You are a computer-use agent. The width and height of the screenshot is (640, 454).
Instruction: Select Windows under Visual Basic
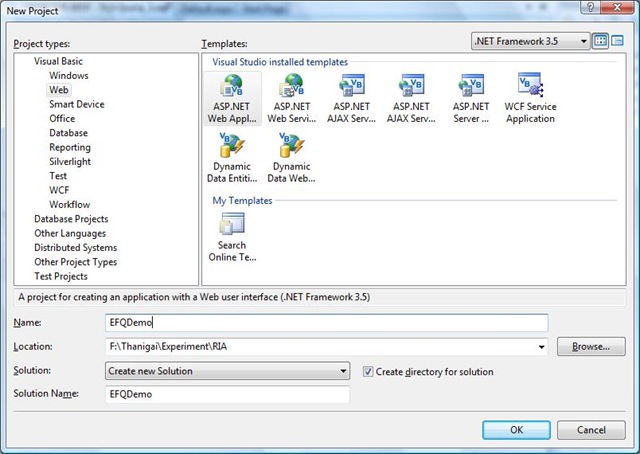(x=69, y=76)
